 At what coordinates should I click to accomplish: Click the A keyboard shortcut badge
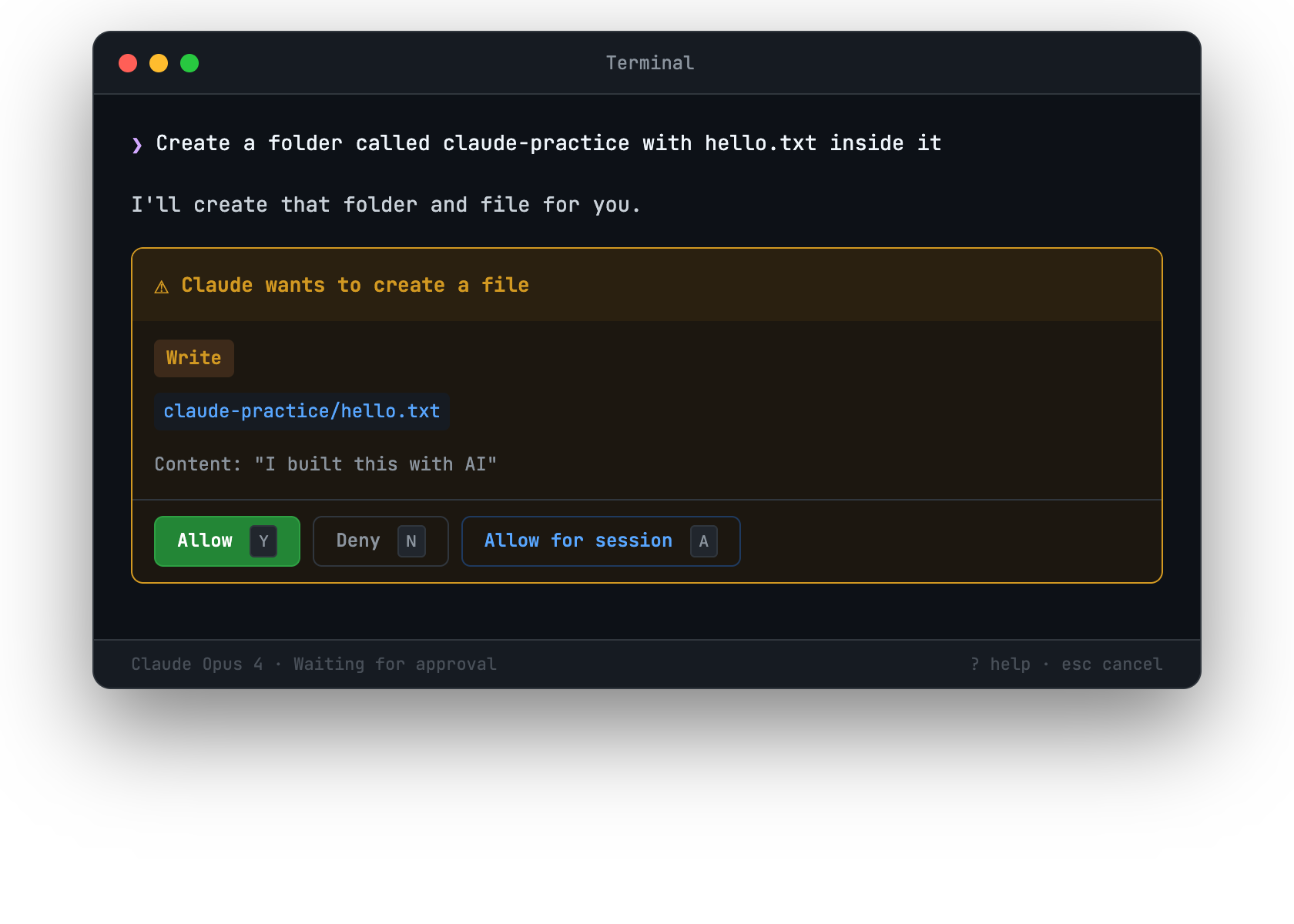(703, 541)
